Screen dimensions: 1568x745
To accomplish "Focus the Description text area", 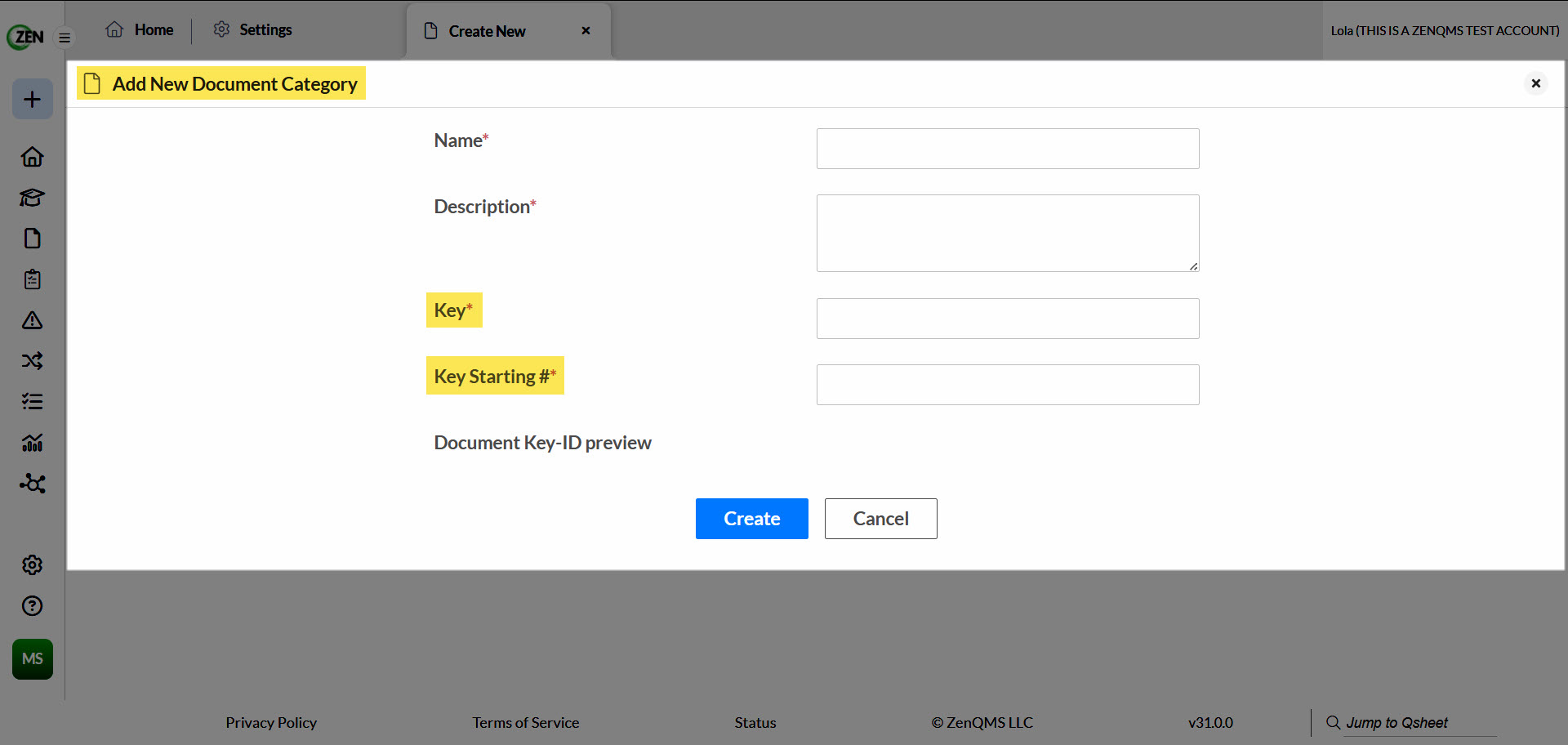I will click(1008, 233).
